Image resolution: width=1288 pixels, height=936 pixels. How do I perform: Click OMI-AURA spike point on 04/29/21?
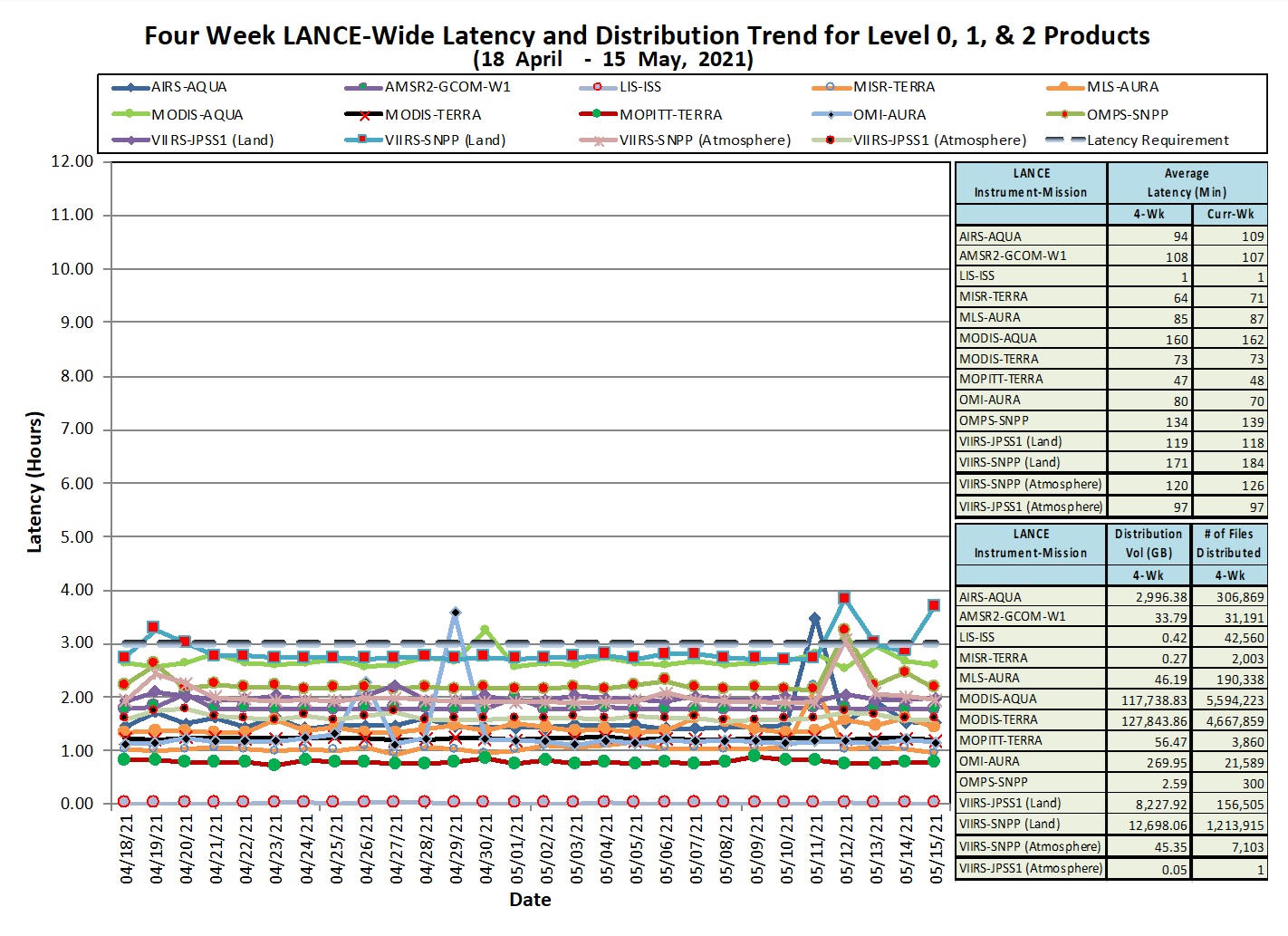[456, 613]
